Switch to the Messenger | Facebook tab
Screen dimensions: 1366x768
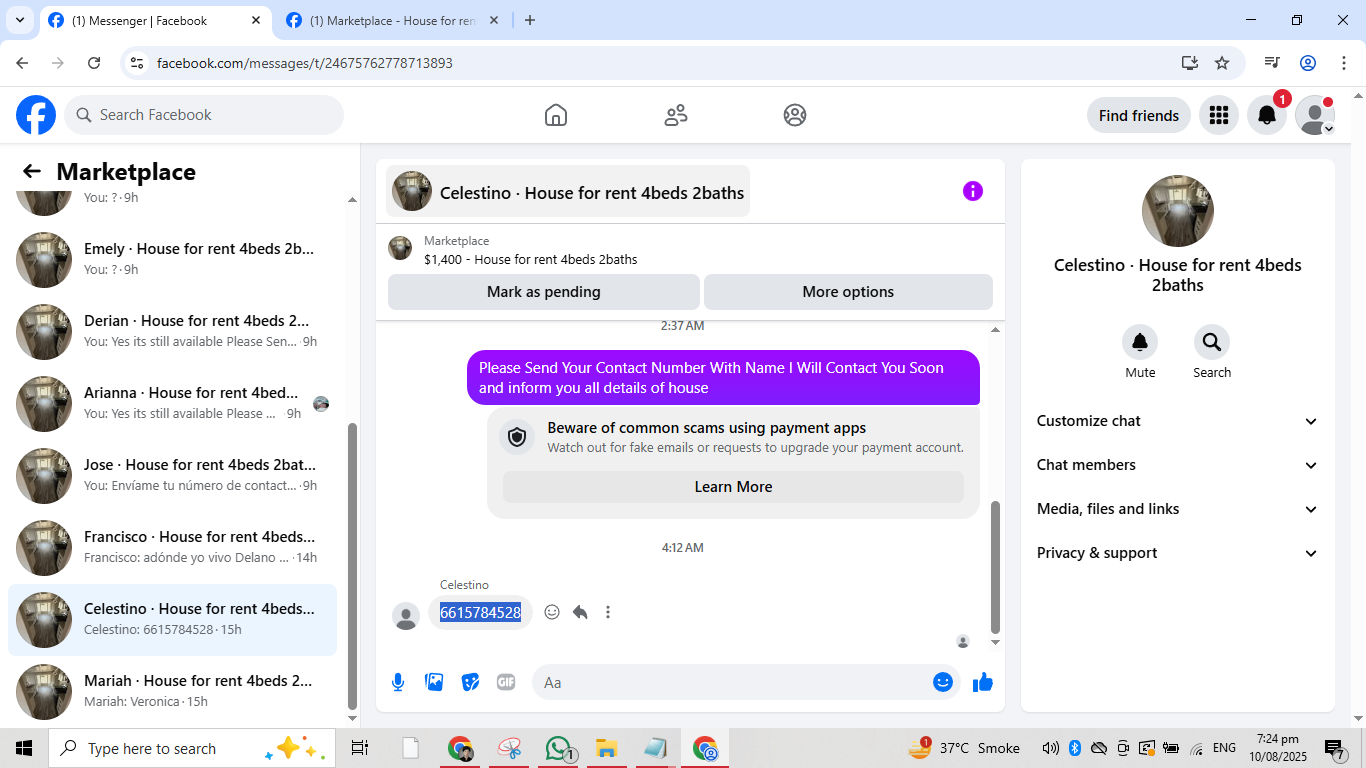point(155,20)
